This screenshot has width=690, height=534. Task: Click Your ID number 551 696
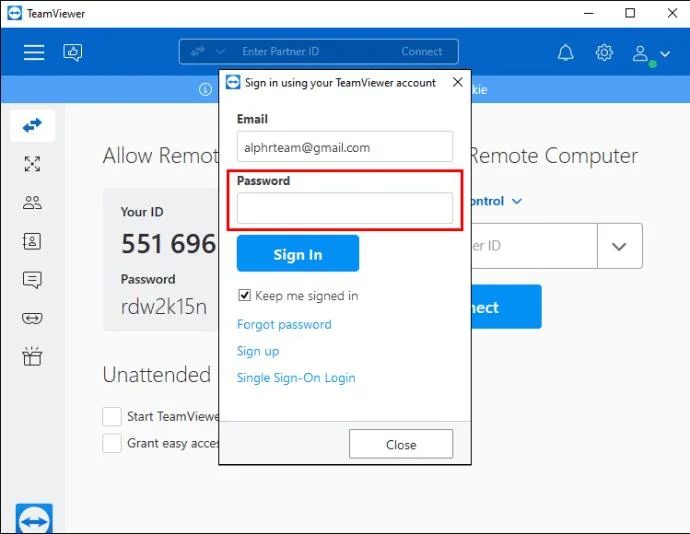(169, 243)
